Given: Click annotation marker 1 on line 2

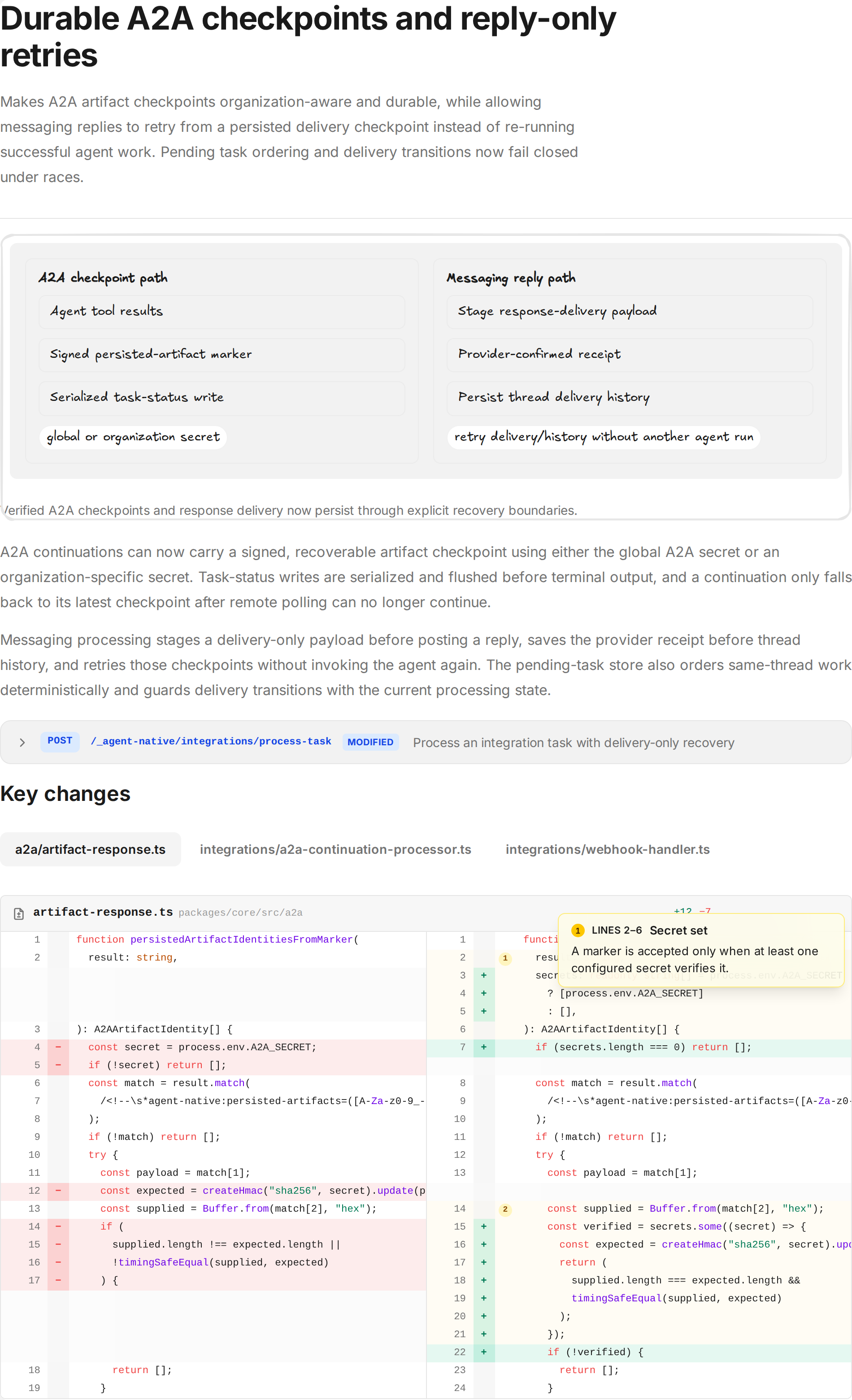Looking at the screenshot, I should pos(505,958).
